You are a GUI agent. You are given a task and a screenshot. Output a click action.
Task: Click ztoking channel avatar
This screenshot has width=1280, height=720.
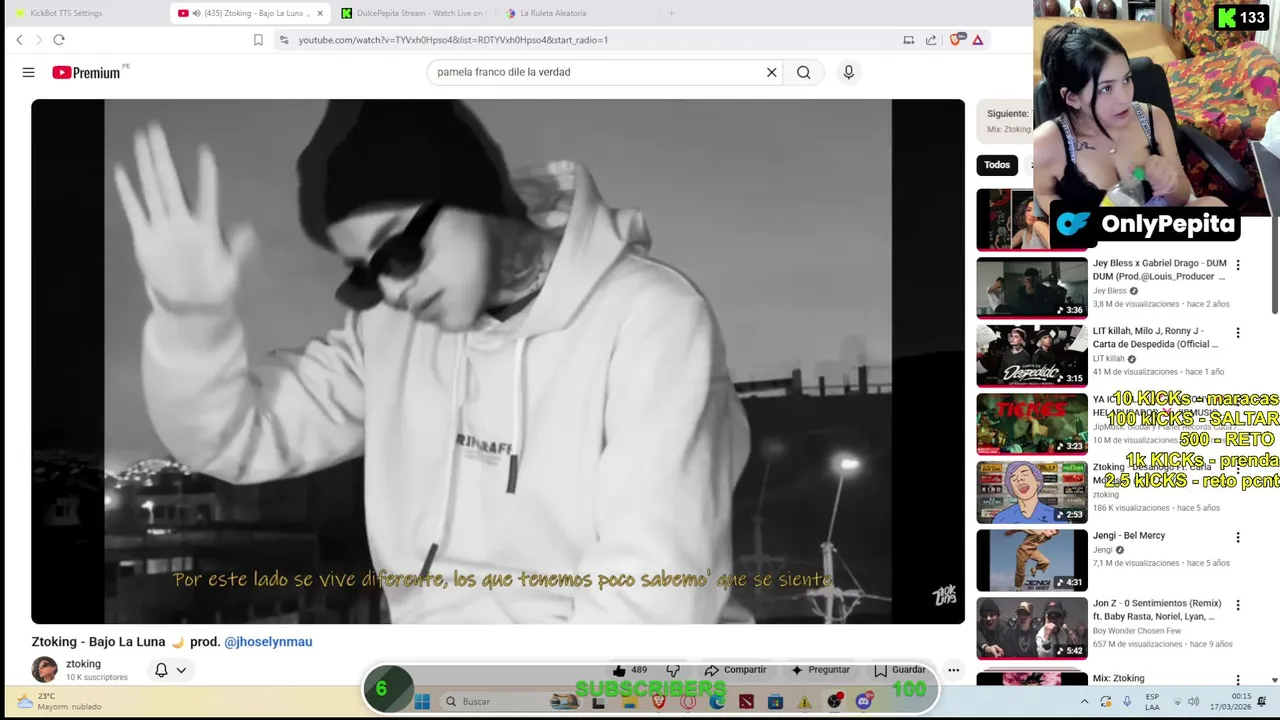click(45, 670)
